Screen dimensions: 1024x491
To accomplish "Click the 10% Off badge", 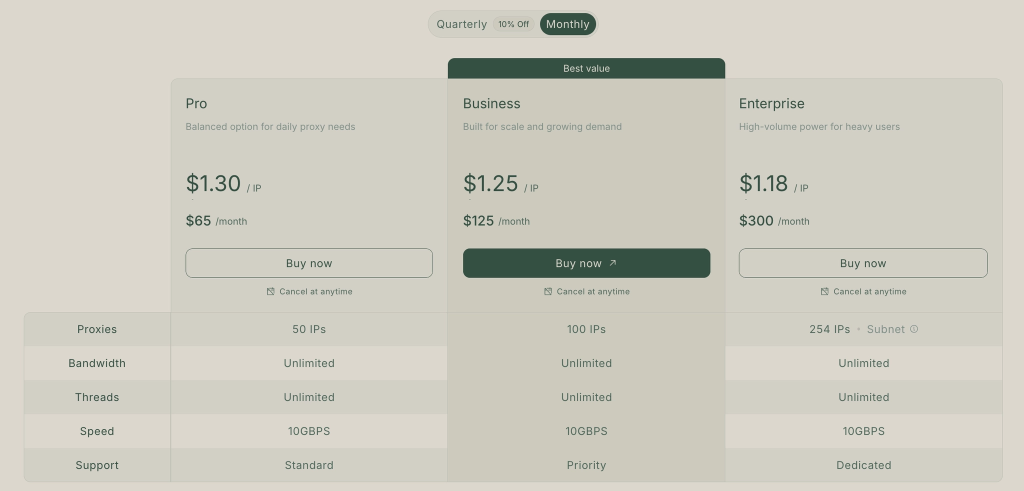I will pos(514,24).
